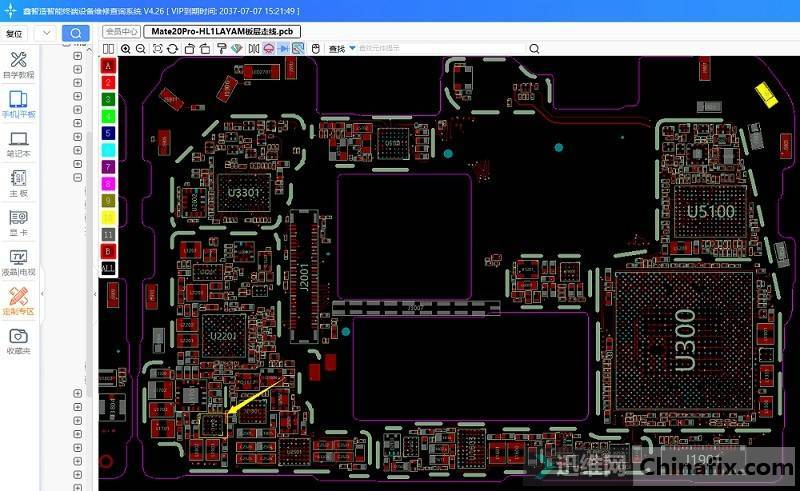Click the zoom in magnifier icon
The image size is (800, 491).
(x=126, y=48)
